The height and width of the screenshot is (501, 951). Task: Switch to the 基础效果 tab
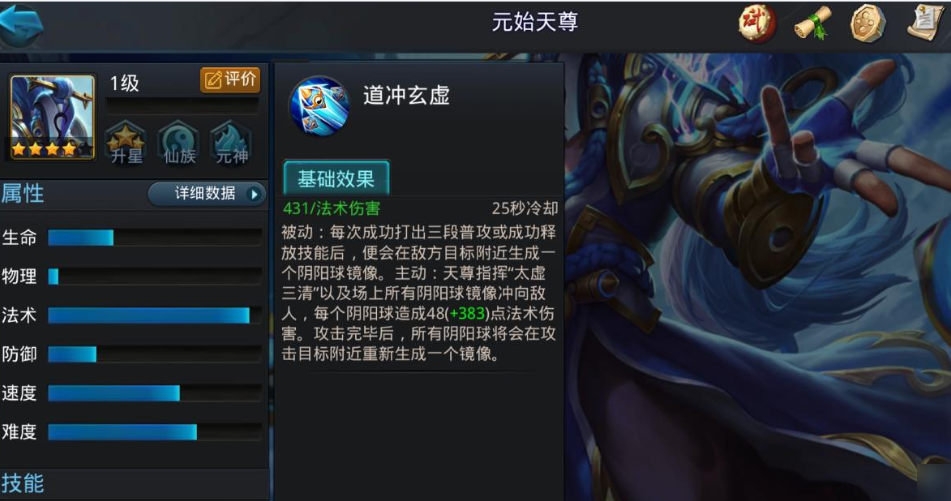pyautogui.click(x=336, y=178)
